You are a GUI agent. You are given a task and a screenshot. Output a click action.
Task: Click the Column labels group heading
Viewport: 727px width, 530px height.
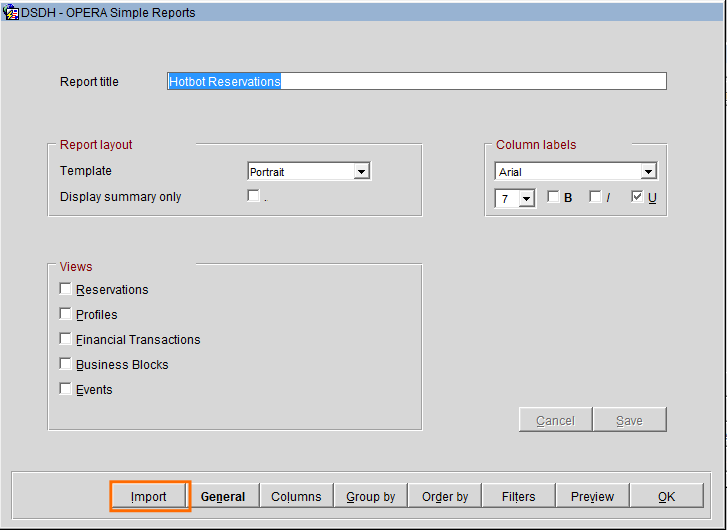[536, 145]
